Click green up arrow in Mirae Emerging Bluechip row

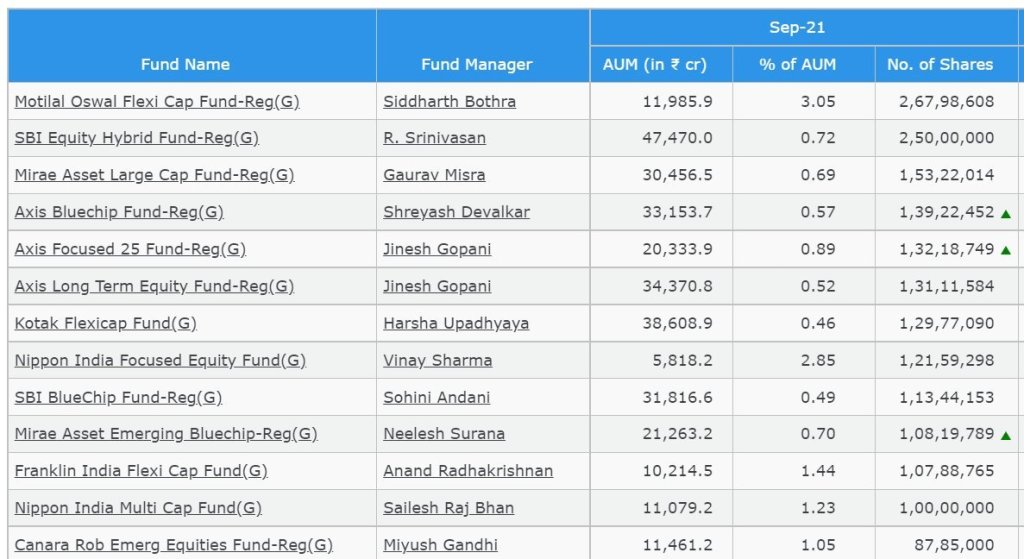coord(1005,435)
